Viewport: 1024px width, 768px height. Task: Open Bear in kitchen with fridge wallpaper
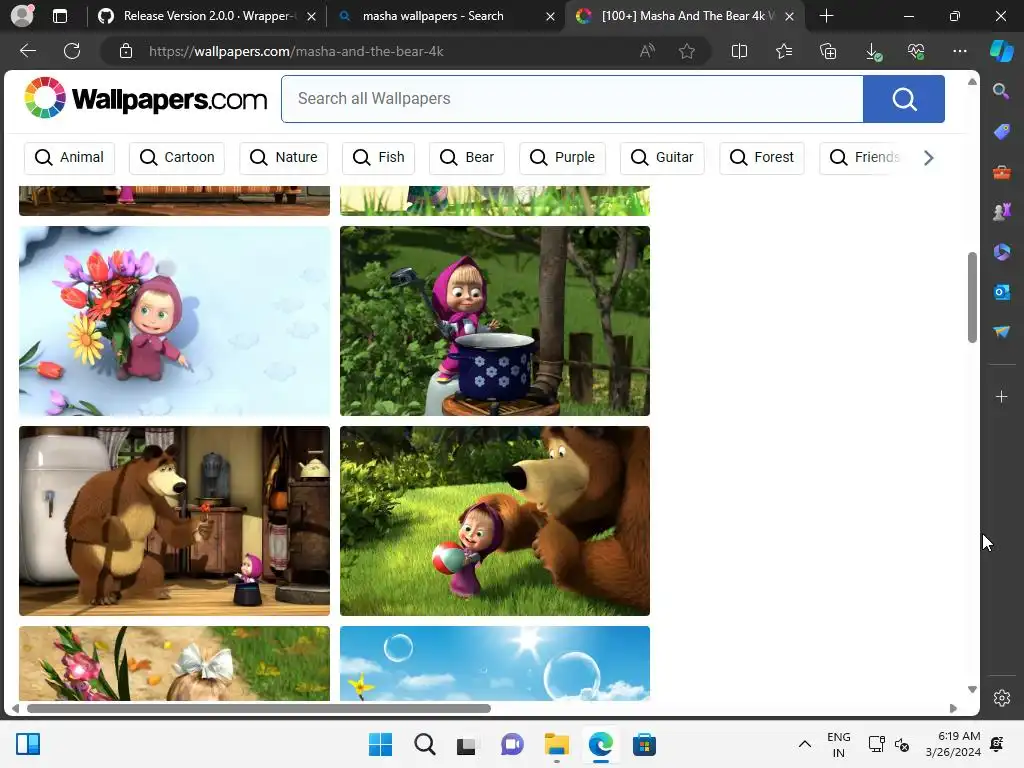click(x=174, y=520)
